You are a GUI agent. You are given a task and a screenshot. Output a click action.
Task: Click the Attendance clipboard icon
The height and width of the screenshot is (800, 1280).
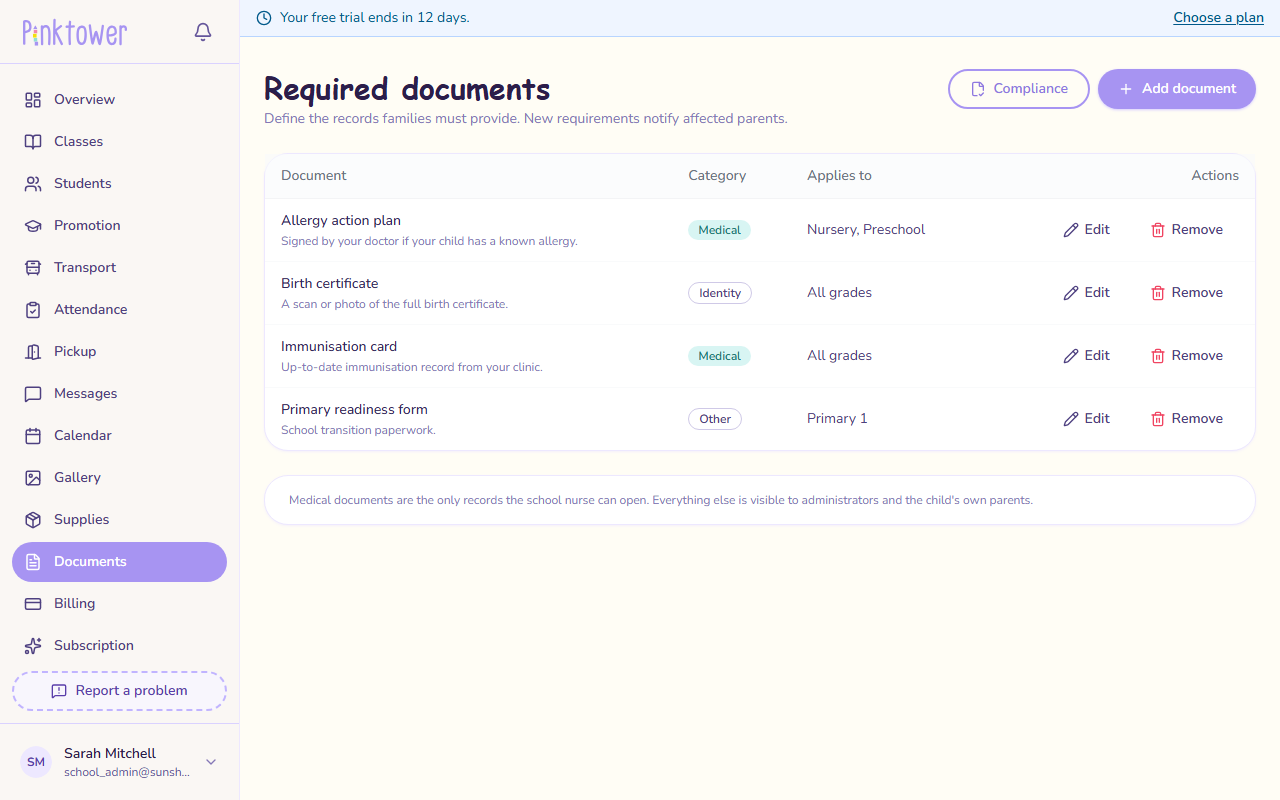pos(33,310)
